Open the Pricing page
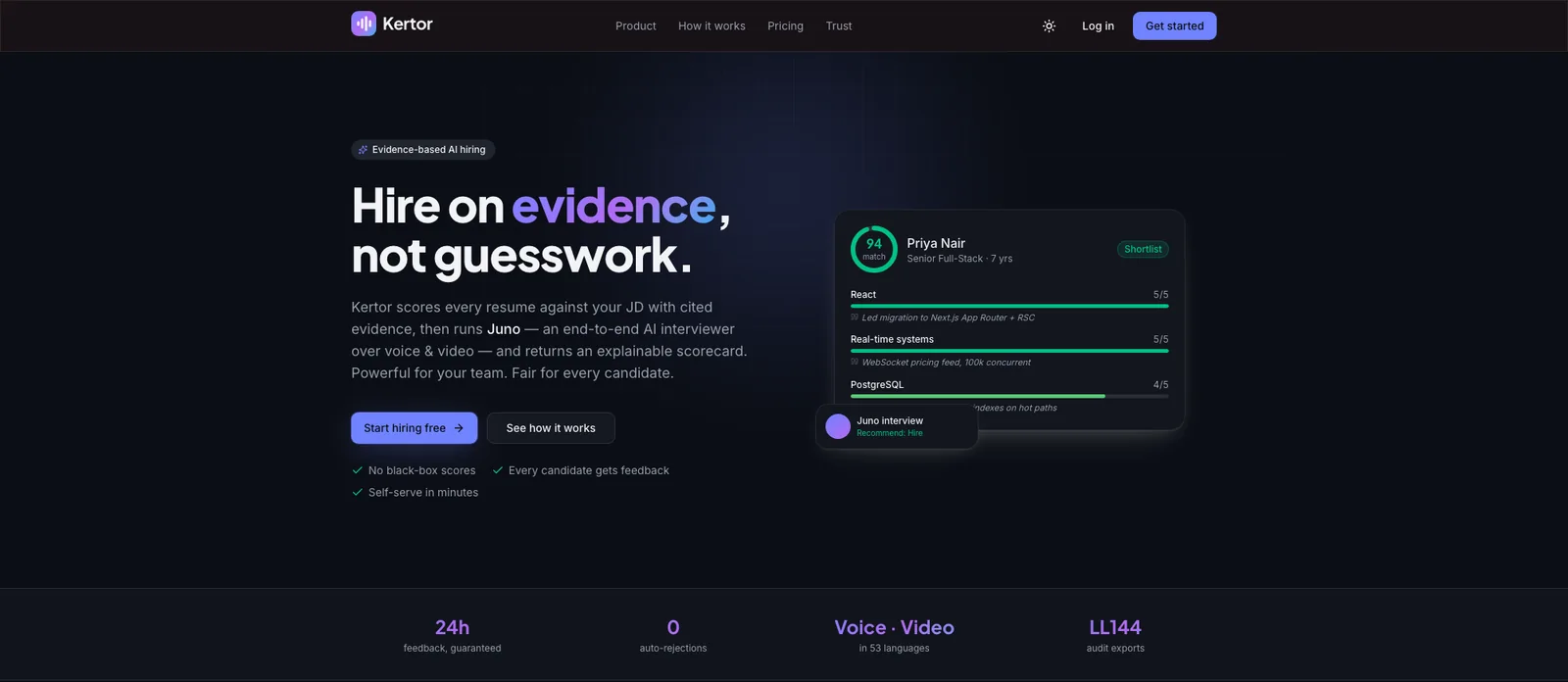This screenshot has height=682, width=1568. [785, 26]
